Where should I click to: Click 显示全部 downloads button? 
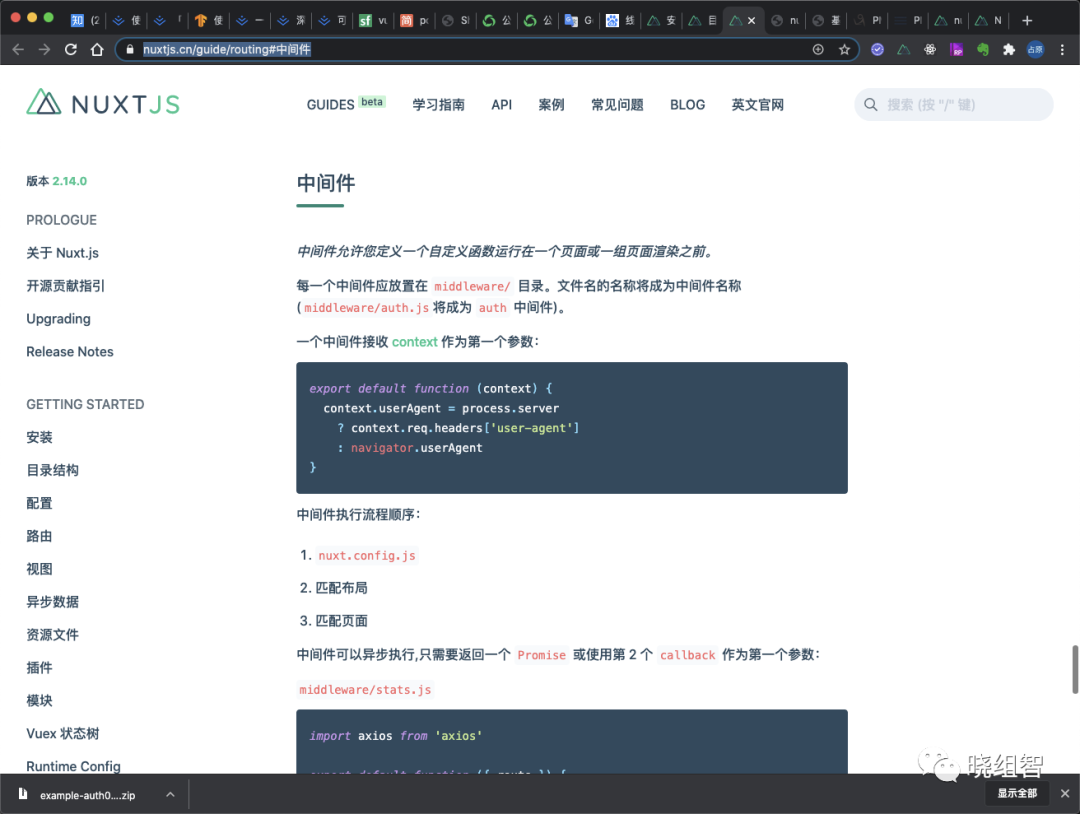(1017, 793)
